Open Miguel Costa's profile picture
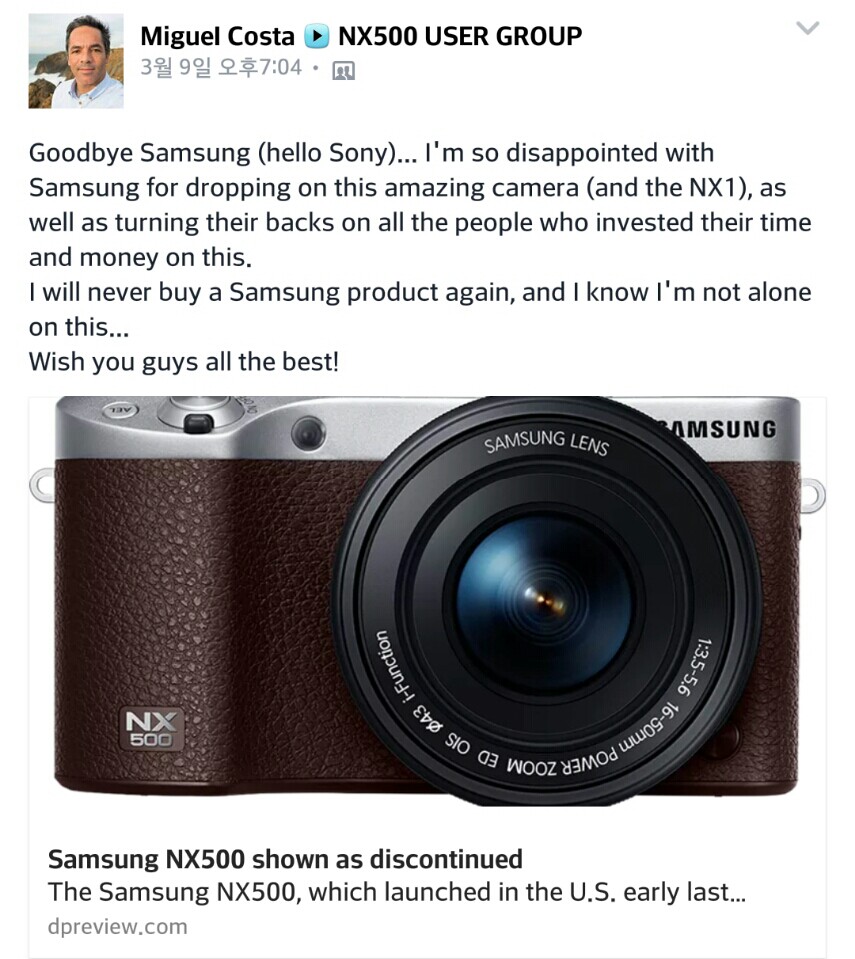 click(x=76, y=61)
